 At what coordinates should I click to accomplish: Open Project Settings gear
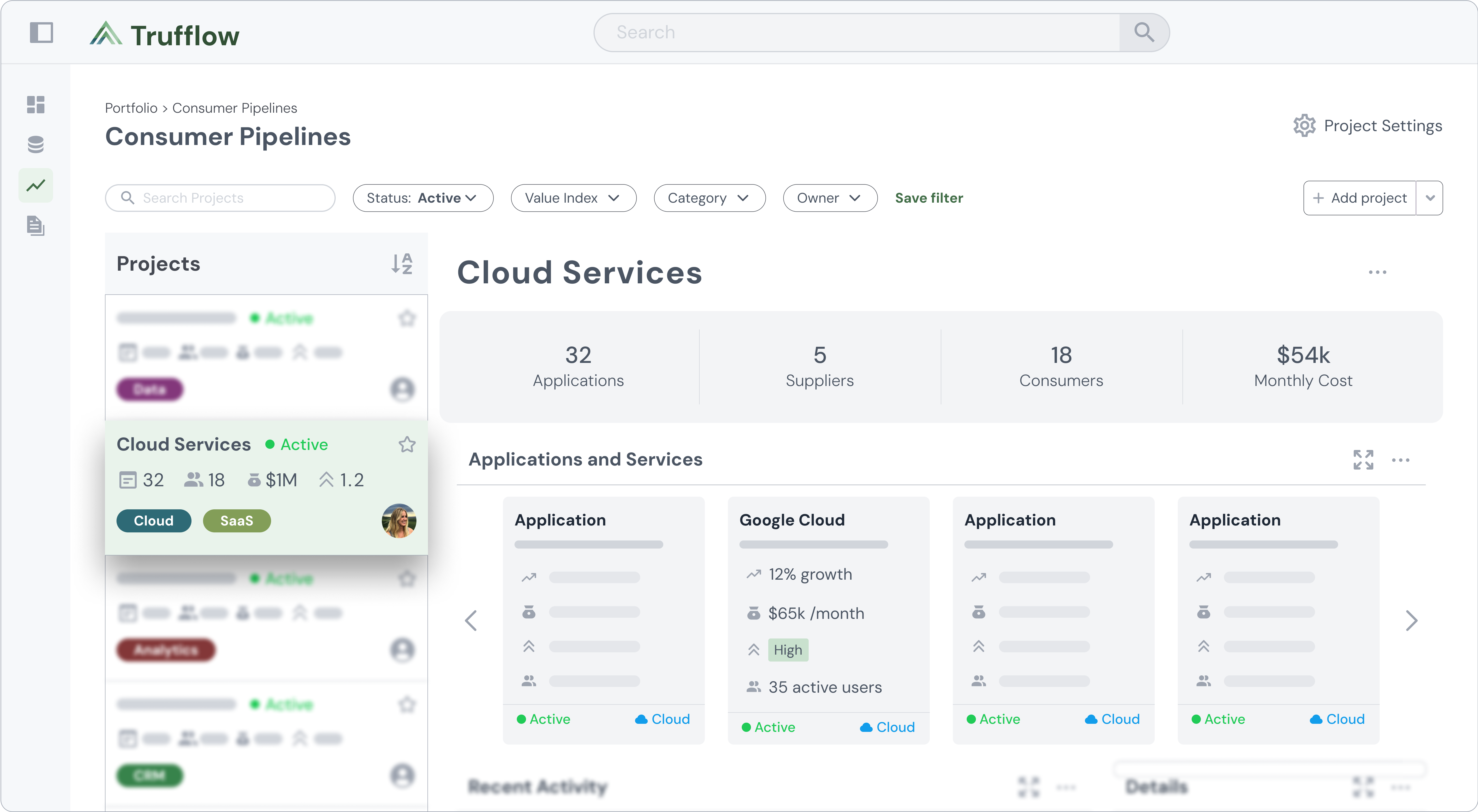click(1304, 125)
